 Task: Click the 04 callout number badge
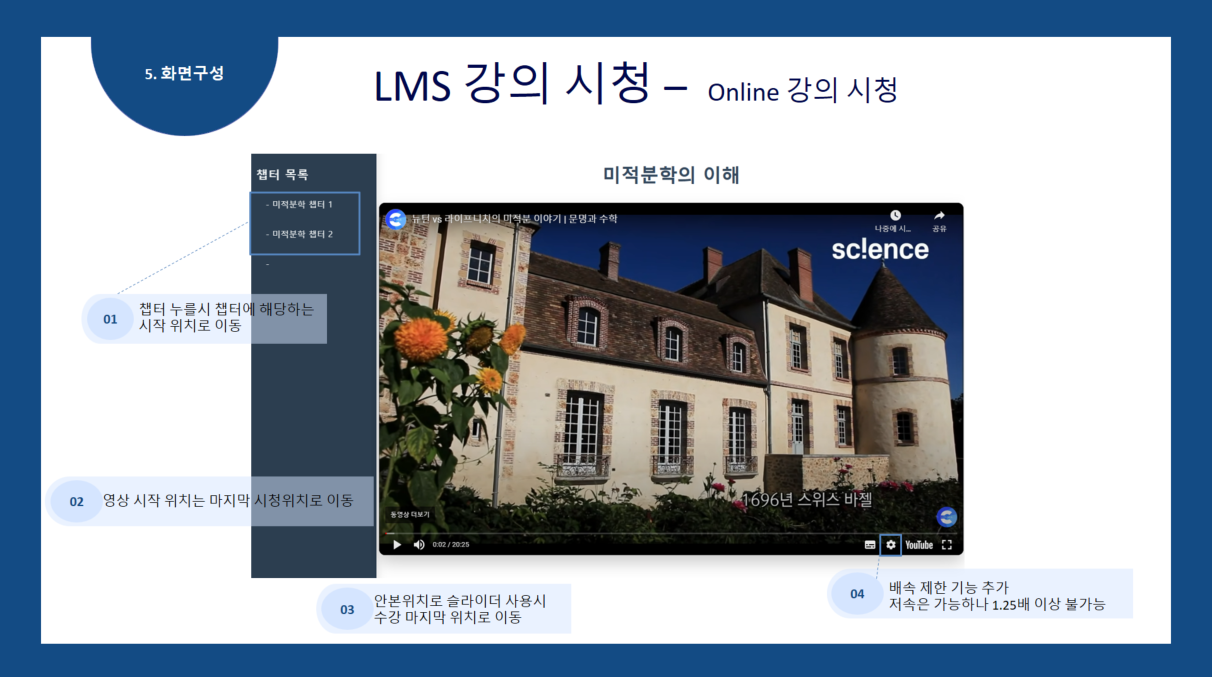pos(857,594)
